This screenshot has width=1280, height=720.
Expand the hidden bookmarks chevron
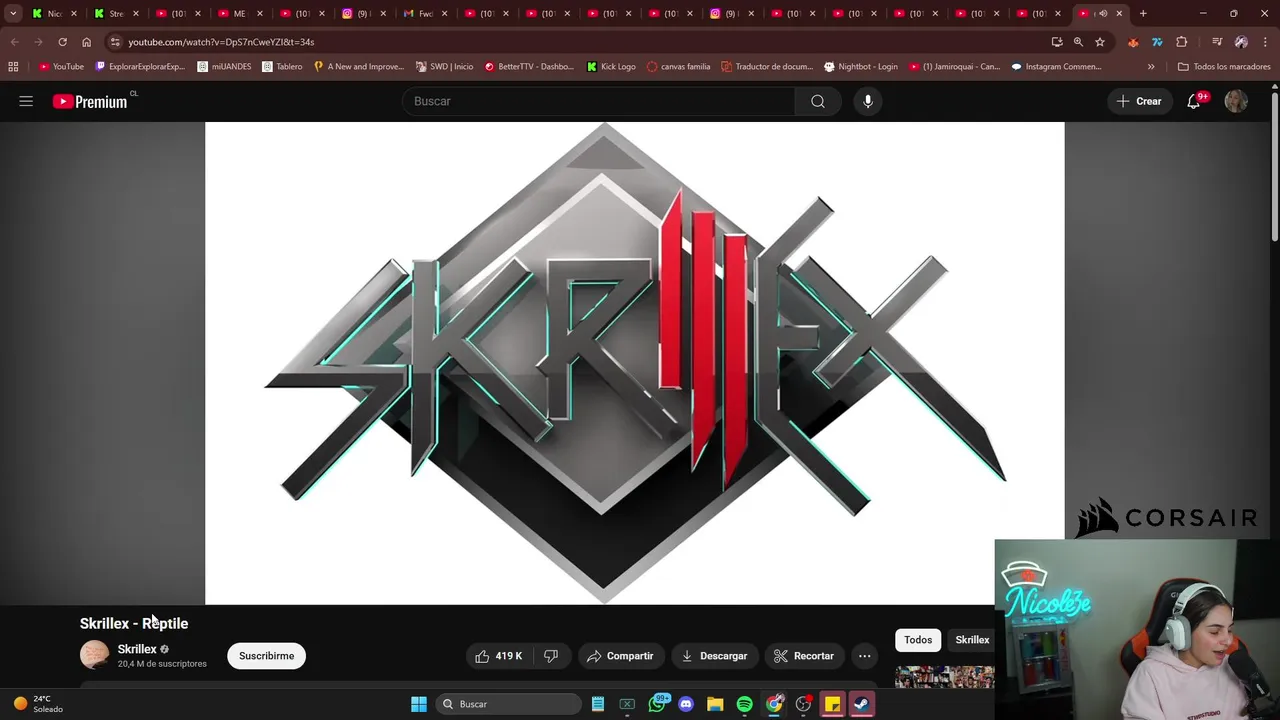1151,67
